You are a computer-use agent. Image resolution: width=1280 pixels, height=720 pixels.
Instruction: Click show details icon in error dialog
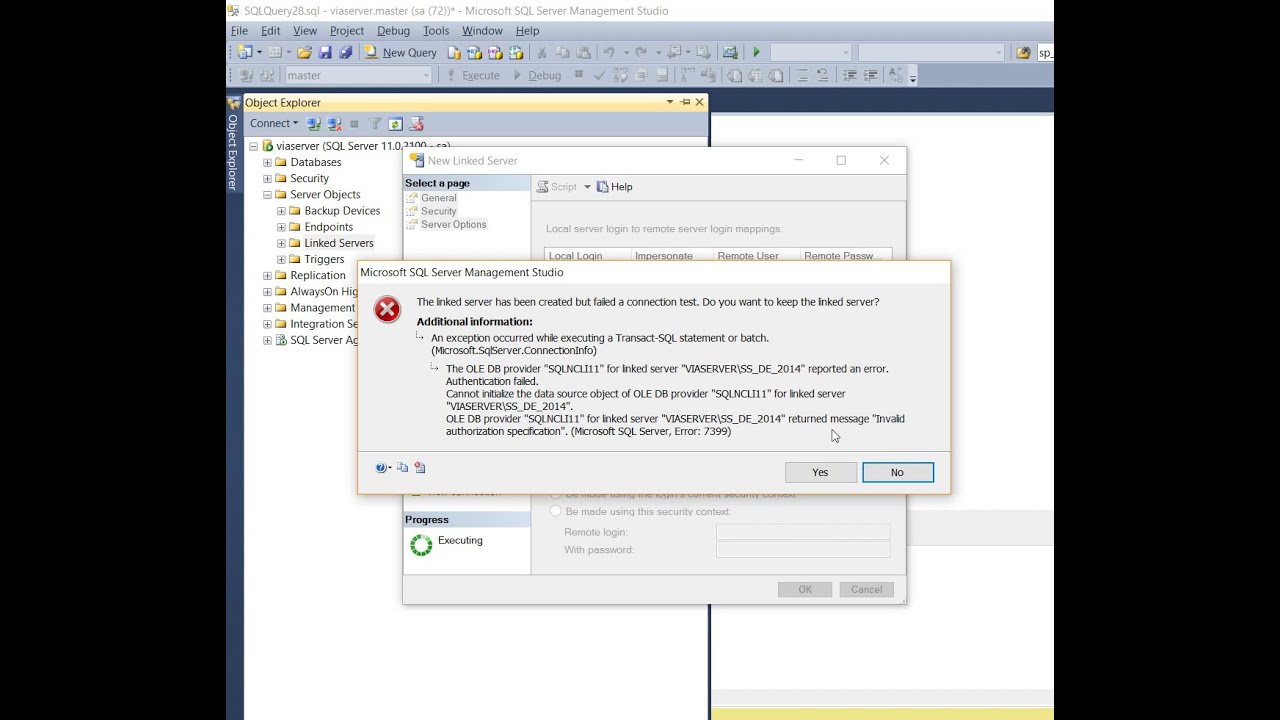click(x=420, y=468)
